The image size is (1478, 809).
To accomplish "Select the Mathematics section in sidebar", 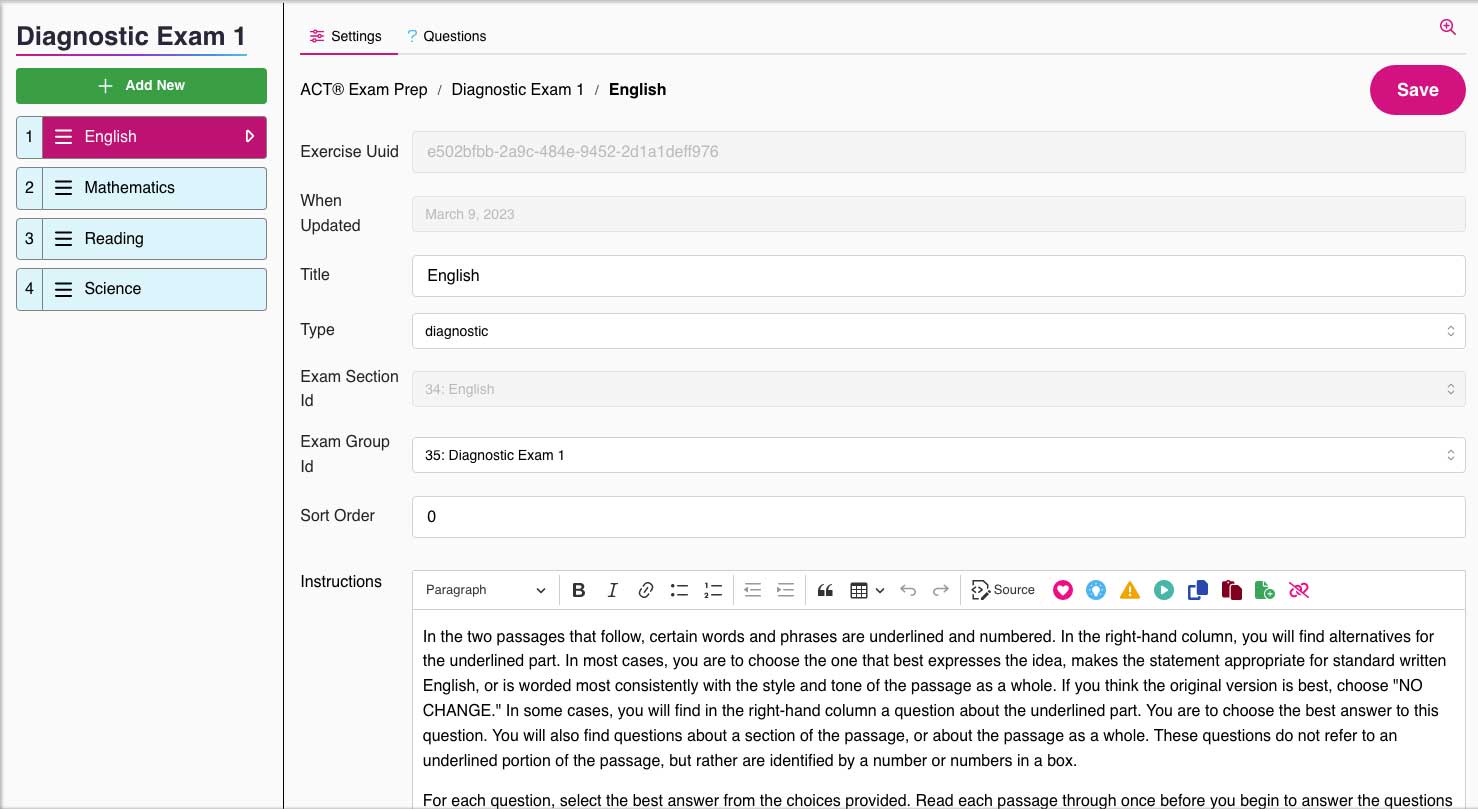I will 154,188.
